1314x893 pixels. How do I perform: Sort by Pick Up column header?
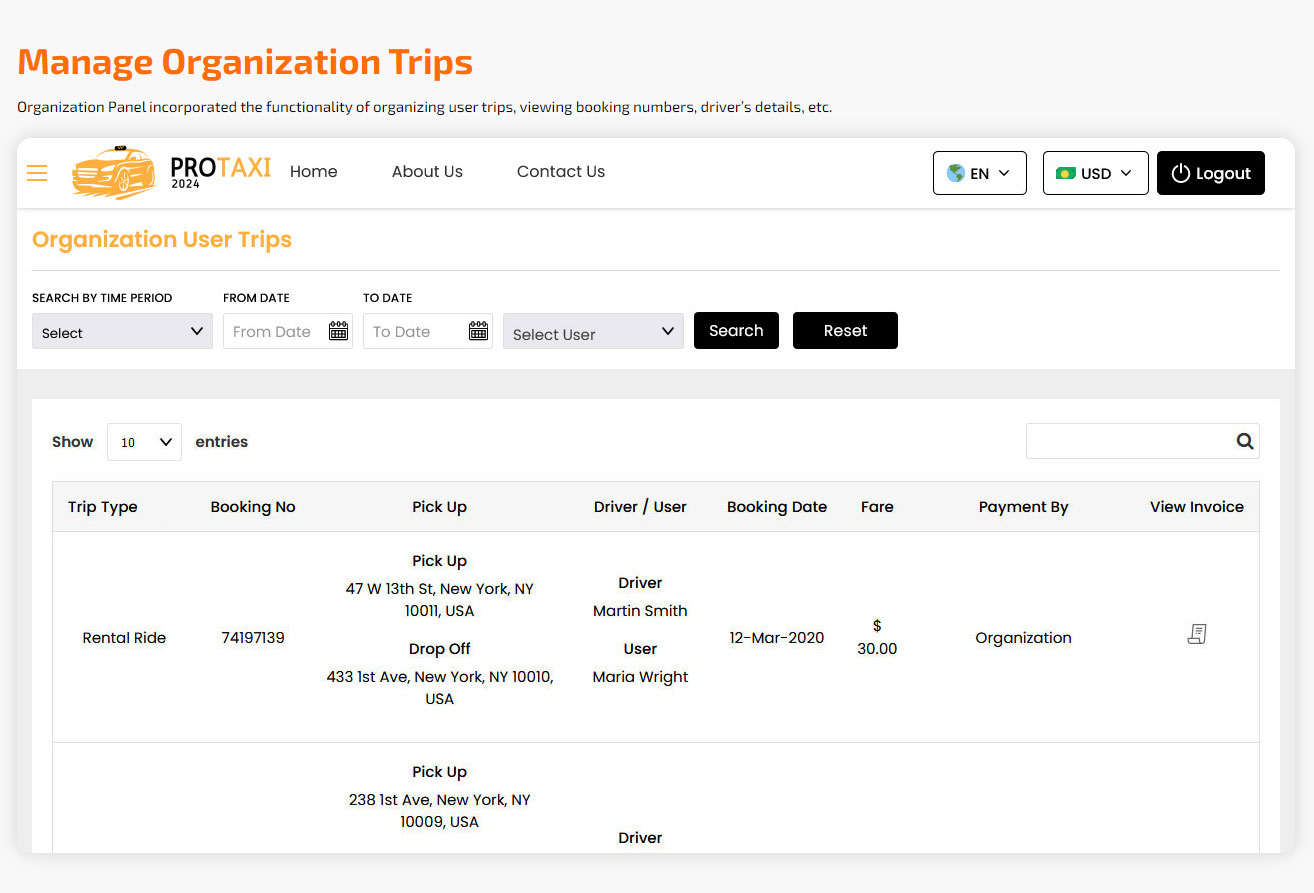pyautogui.click(x=440, y=507)
